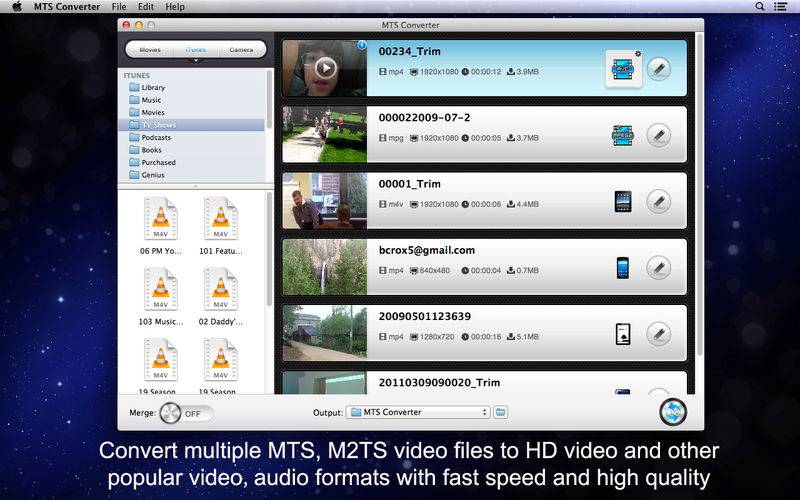Edit the 20090501123639 video with pencil icon
This screenshot has width=800, height=500.
point(658,333)
